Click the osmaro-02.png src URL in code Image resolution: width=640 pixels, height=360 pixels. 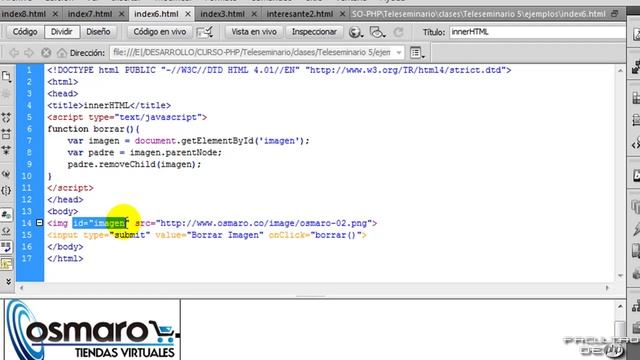[264, 223]
